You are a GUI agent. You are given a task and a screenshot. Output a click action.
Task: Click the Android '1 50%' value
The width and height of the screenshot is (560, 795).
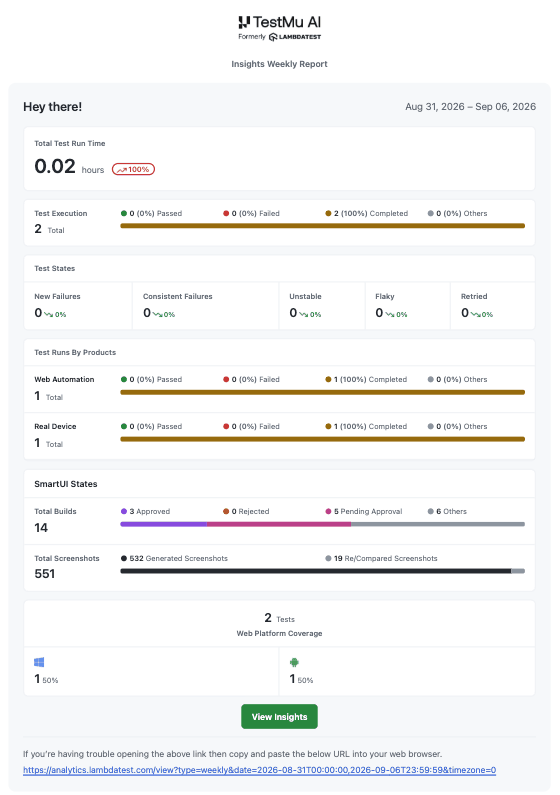click(301, 679)
